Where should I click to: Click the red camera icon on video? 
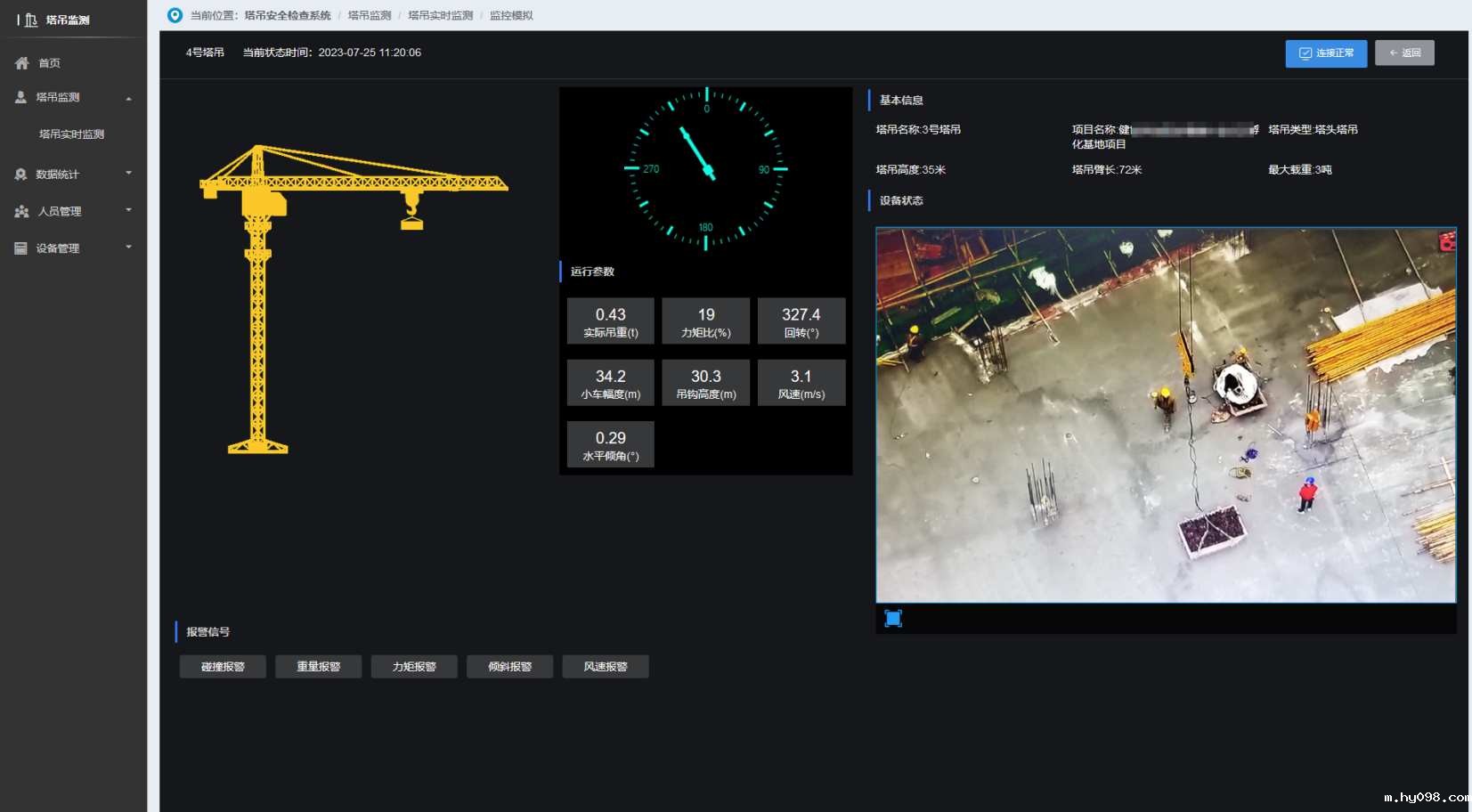(1447, 241)
